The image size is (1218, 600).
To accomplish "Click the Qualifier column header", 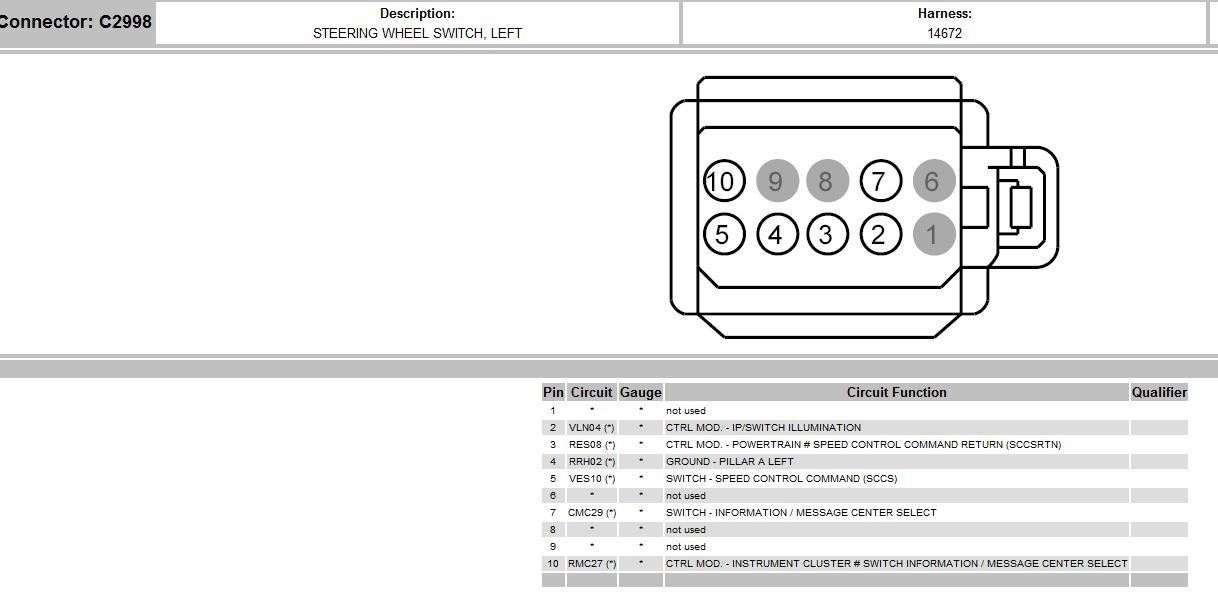I will click(x=1159, y=392).
